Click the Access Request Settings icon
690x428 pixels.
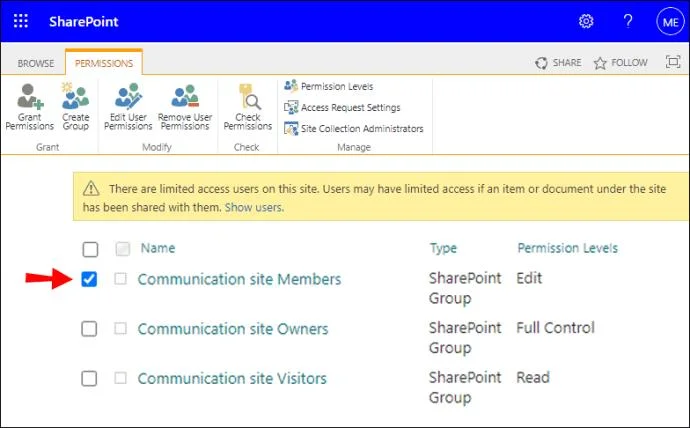click(291, 107)
